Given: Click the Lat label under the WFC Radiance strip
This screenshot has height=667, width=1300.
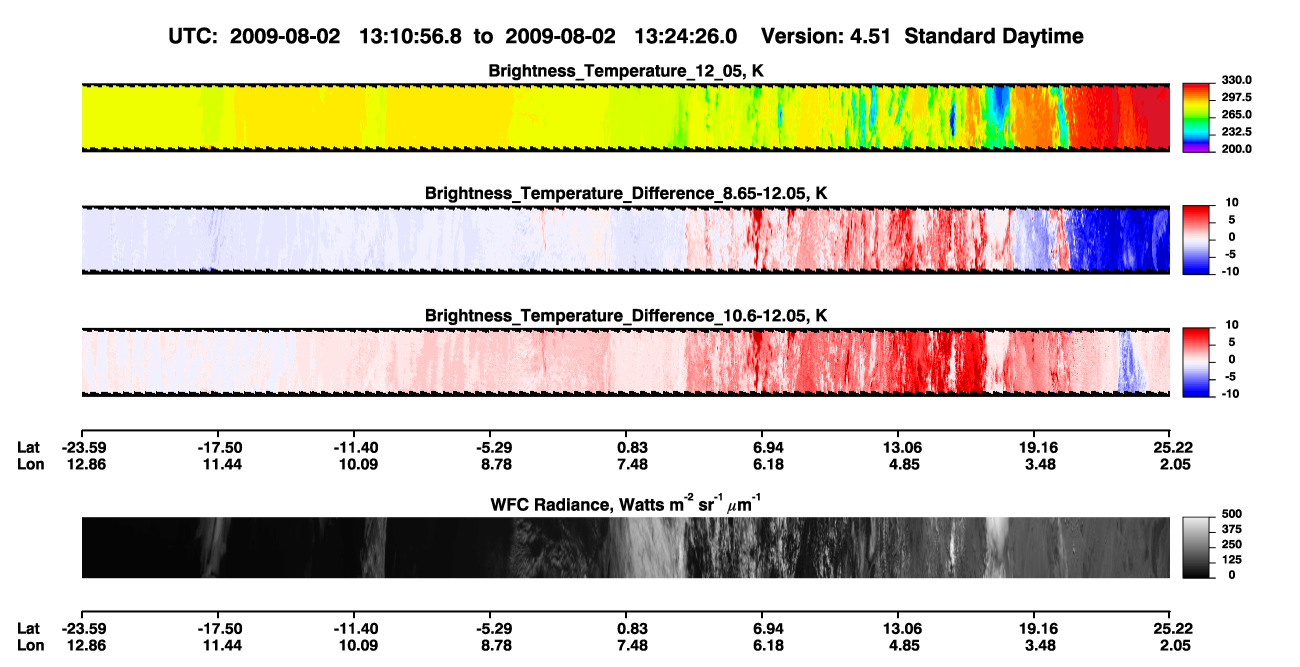Looking at the screenshot, I should 30,629.
